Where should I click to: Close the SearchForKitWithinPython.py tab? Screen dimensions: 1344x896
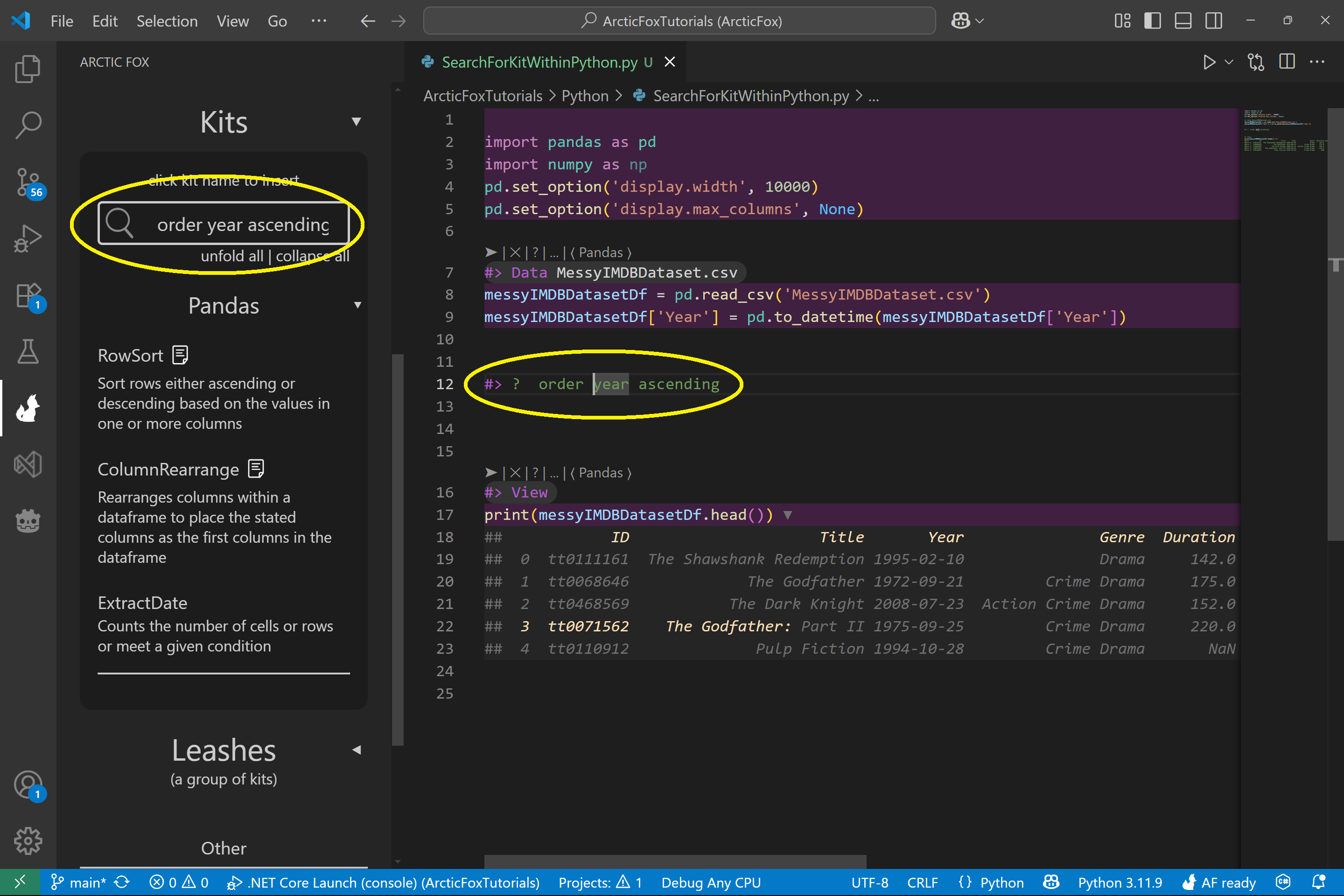(670, 62)
